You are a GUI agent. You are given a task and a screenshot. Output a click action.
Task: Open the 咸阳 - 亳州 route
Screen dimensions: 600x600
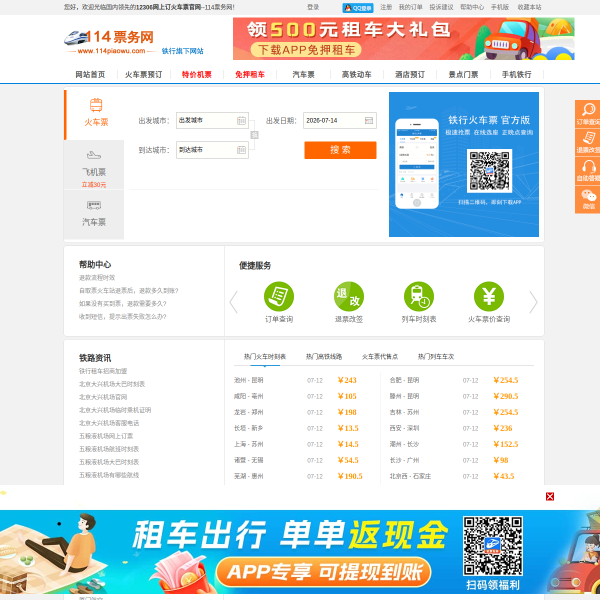point(249,396)
